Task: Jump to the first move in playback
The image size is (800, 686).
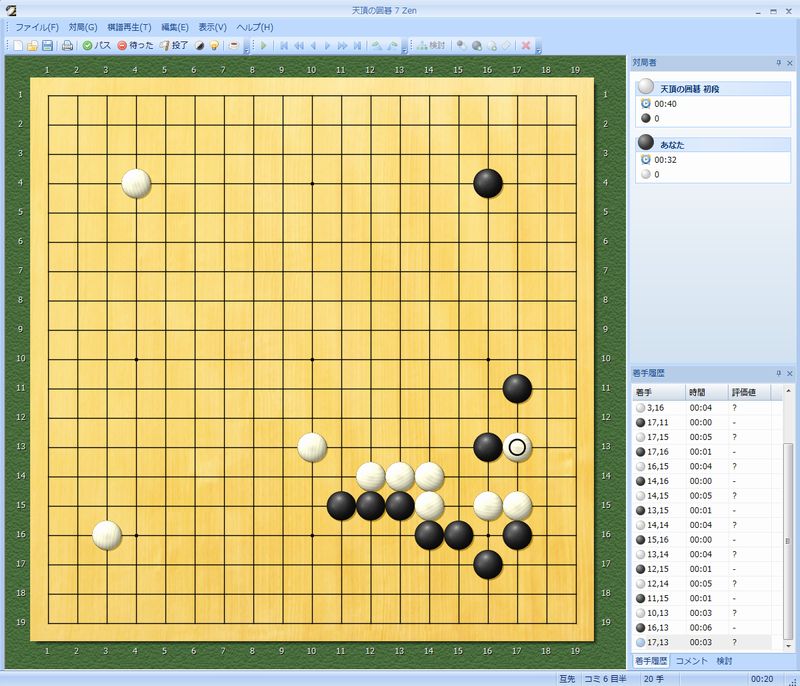Action: tap(284, 45)
